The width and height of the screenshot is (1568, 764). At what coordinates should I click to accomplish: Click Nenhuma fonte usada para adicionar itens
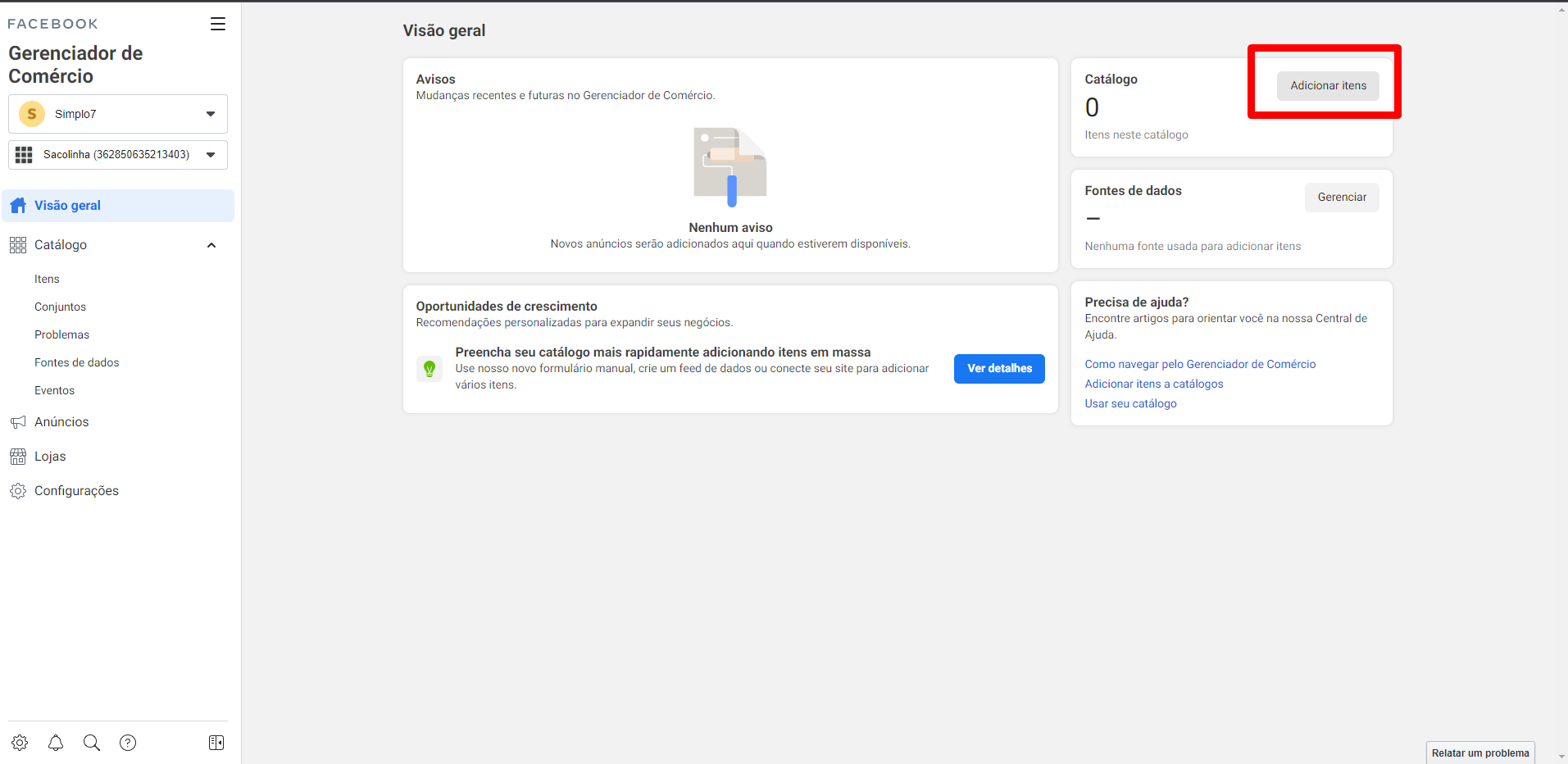pyautogui.click(x=1193, y=247)
